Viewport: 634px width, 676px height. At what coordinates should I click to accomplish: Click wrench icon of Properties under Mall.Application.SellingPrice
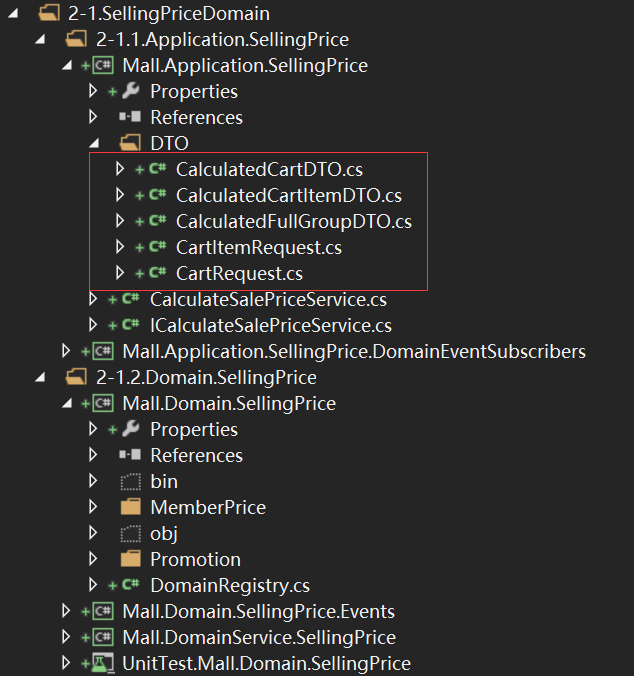point(131,91)
